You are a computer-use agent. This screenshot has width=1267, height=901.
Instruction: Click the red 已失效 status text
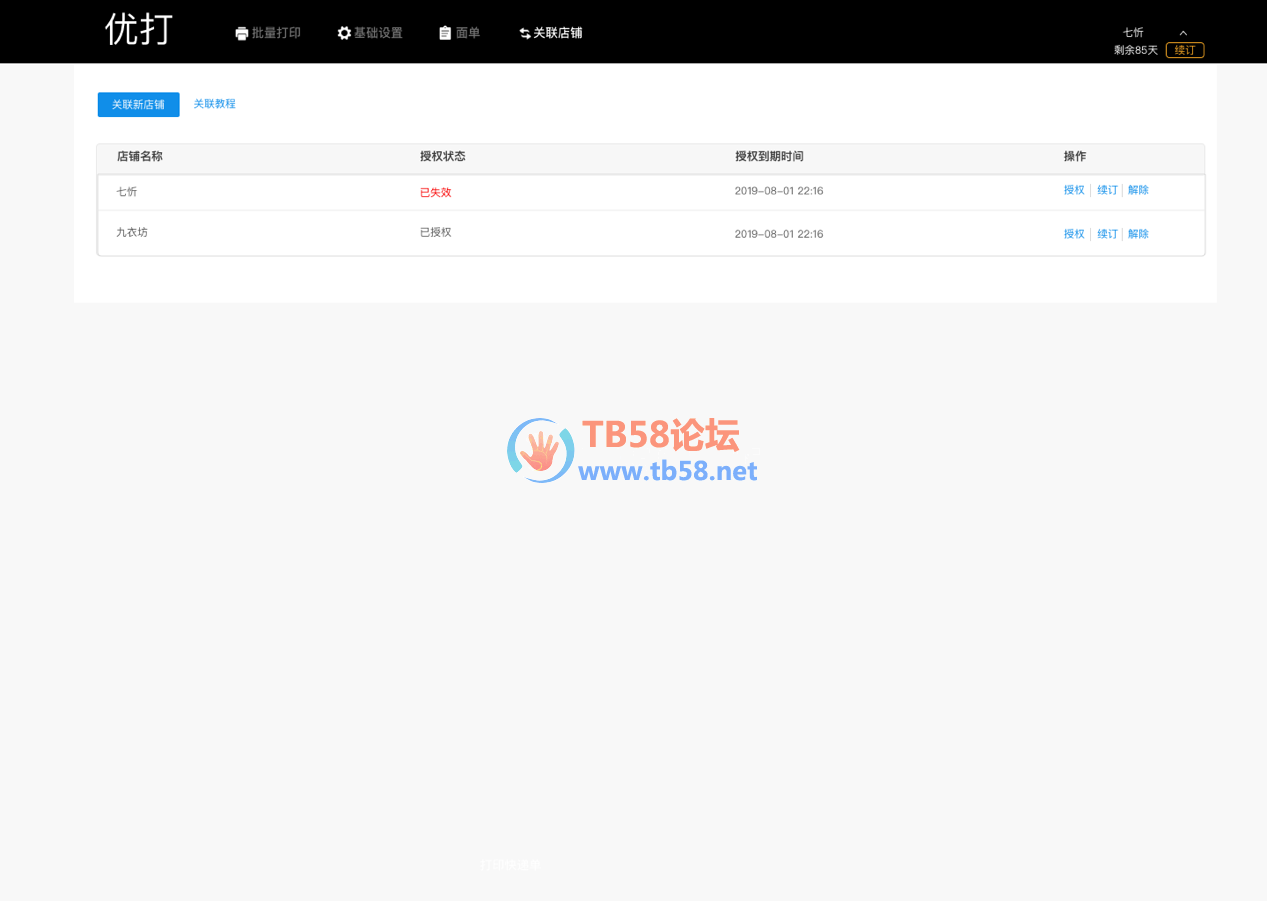point(435,192)
